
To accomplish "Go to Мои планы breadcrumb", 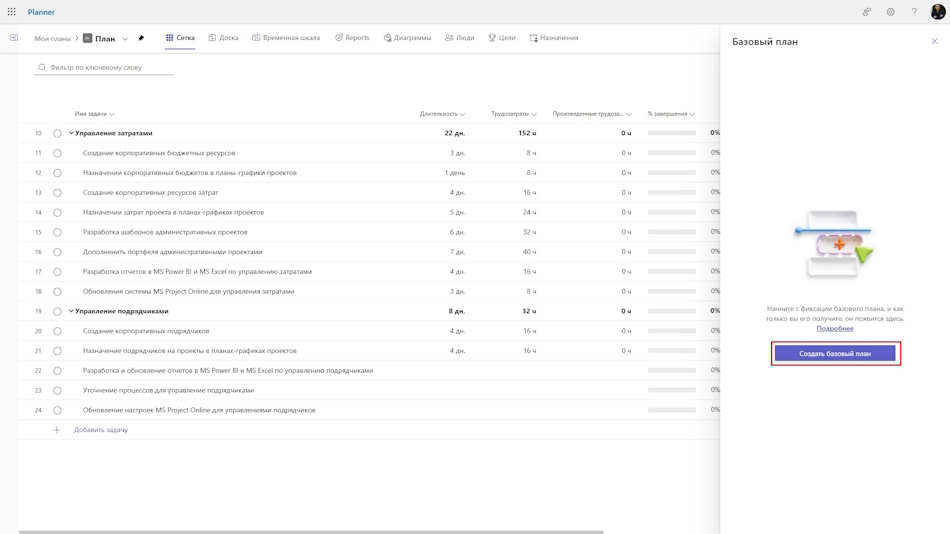I will click(x=53, y=38).
